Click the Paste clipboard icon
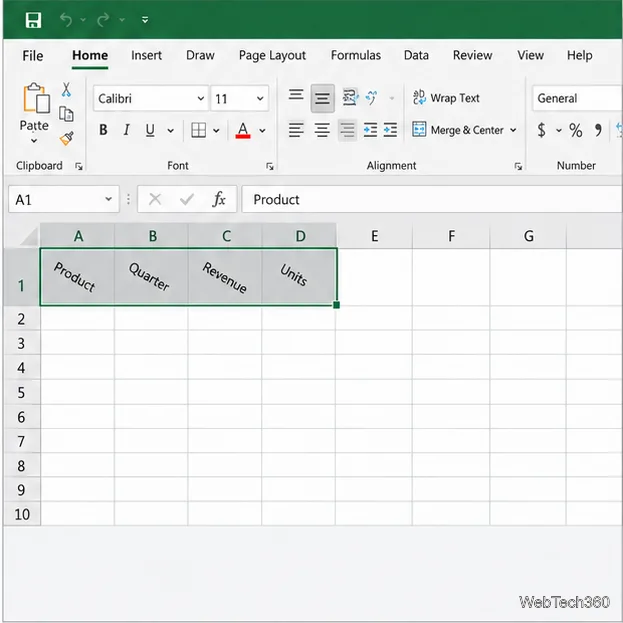623x623 pixels. 36,98
